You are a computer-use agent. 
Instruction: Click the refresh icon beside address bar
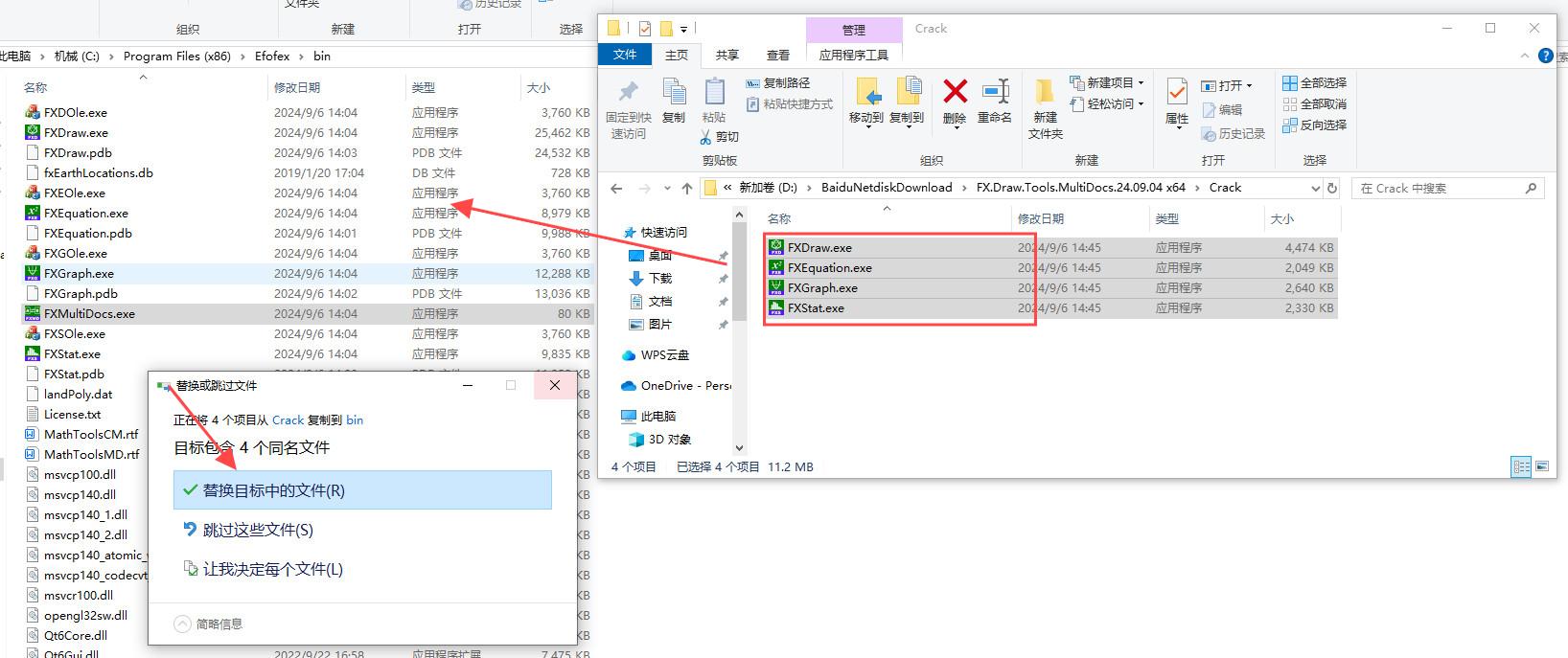click(x=1331, y=188)
